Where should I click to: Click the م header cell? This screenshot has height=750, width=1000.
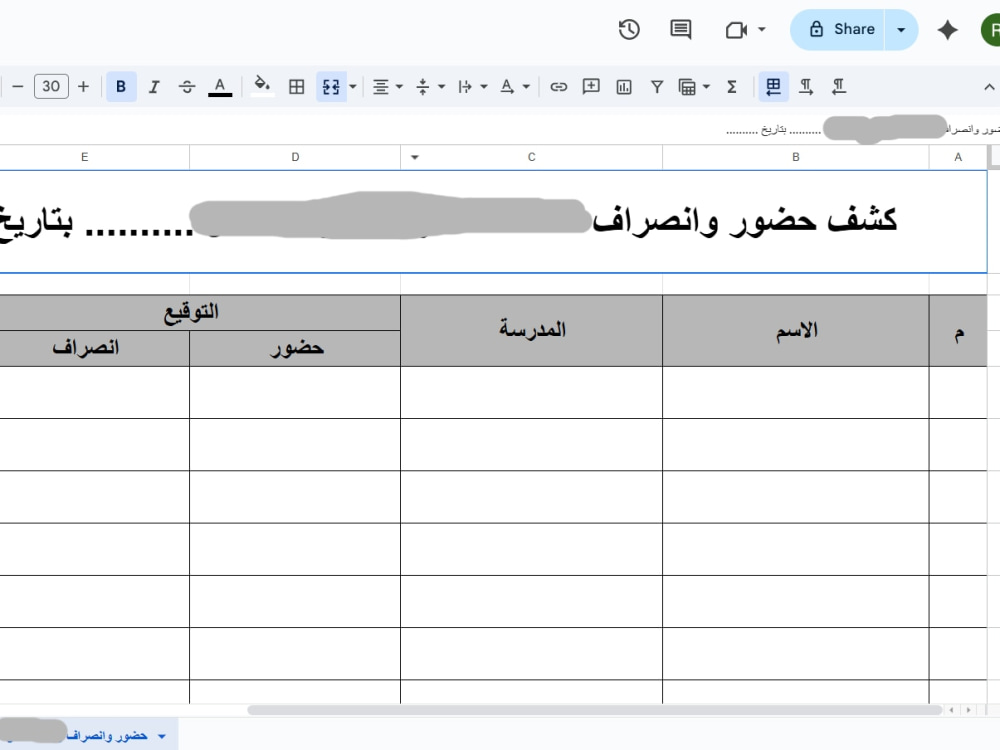[x=958, y=330]
